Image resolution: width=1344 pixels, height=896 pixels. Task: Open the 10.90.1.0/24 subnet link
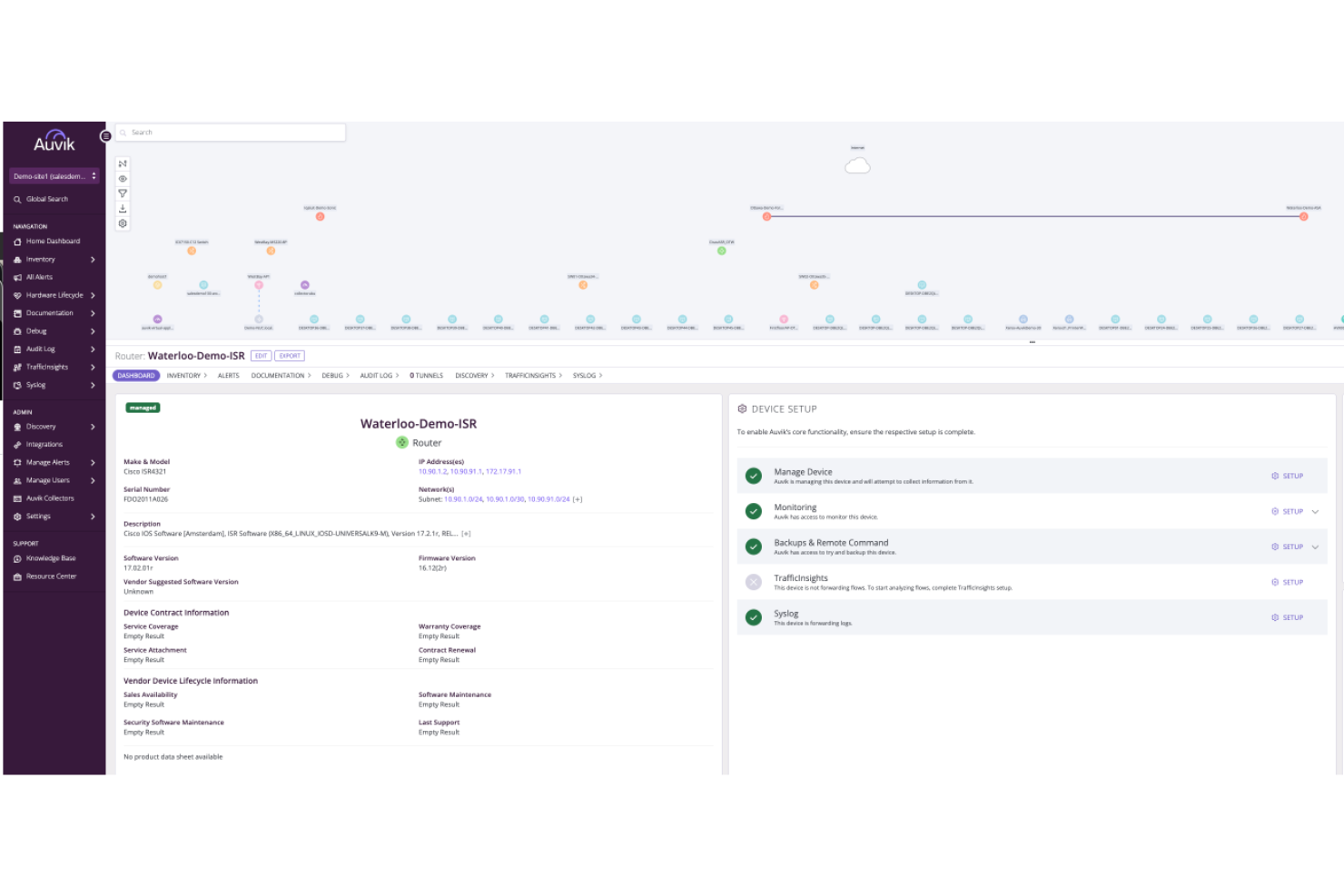[466, 498]
